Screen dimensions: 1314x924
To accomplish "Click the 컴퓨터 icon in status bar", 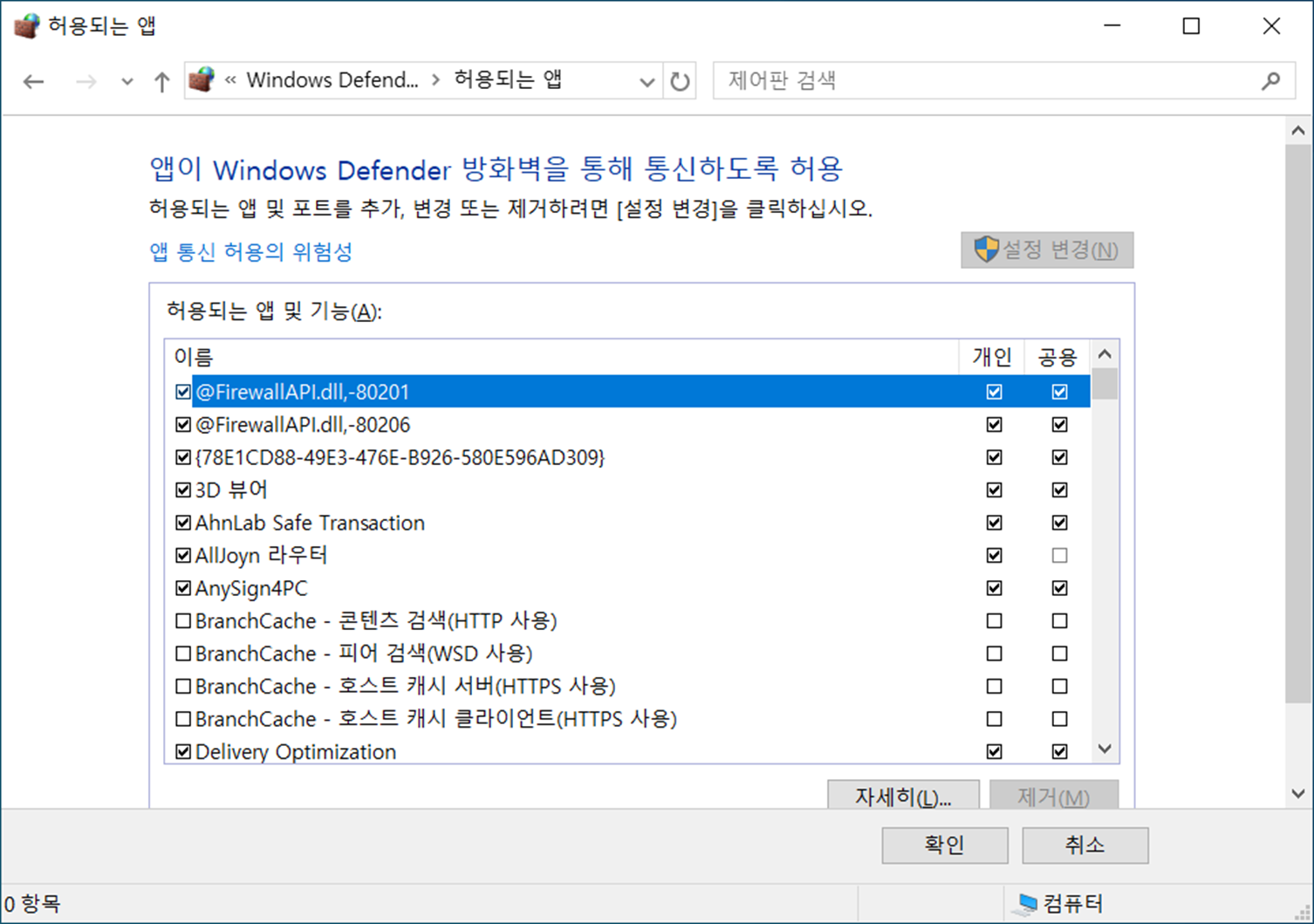I will [1026, 904].
